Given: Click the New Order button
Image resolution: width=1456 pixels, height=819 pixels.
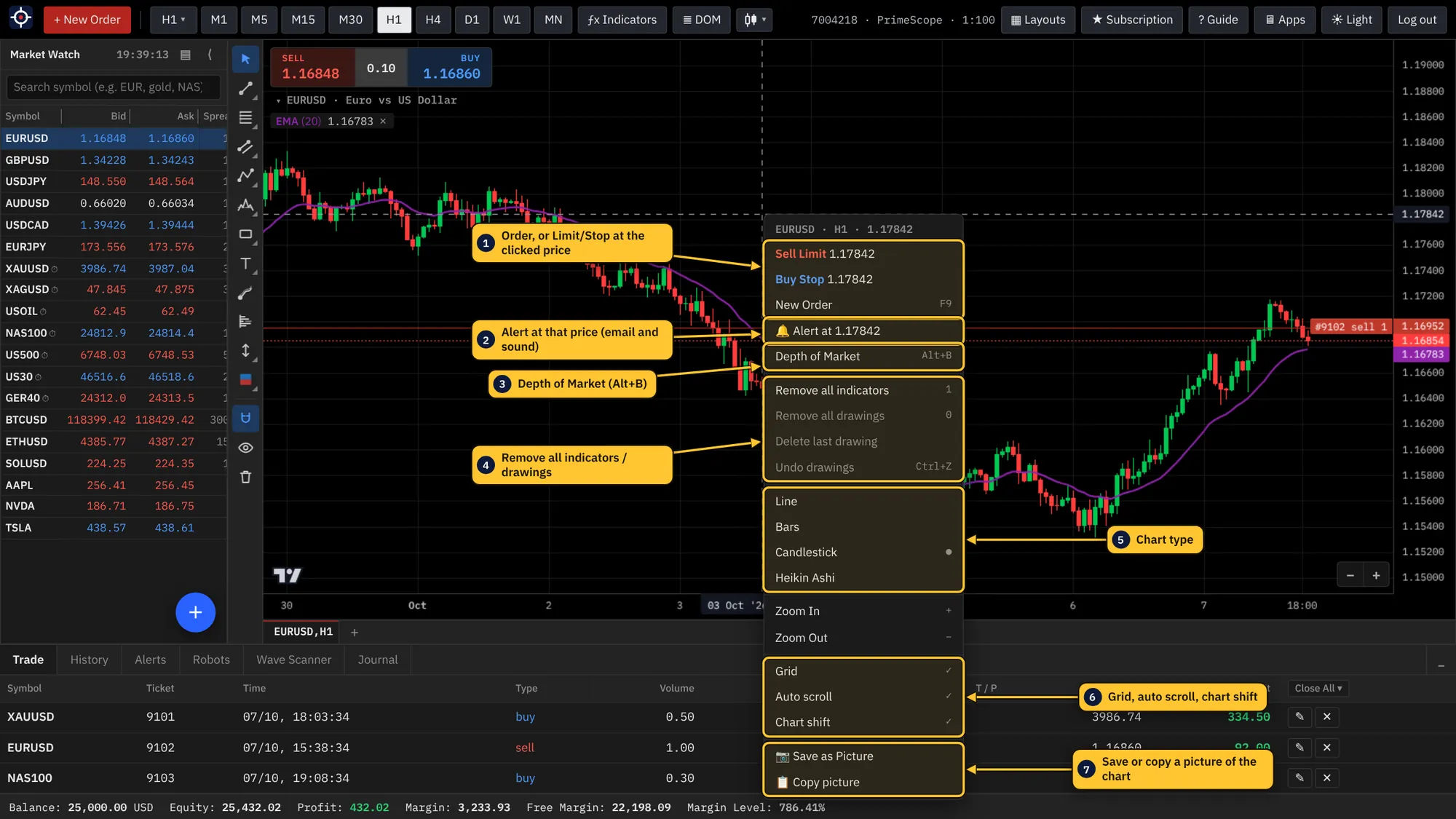Looking at the screenshot, I should tap(87, 20).
